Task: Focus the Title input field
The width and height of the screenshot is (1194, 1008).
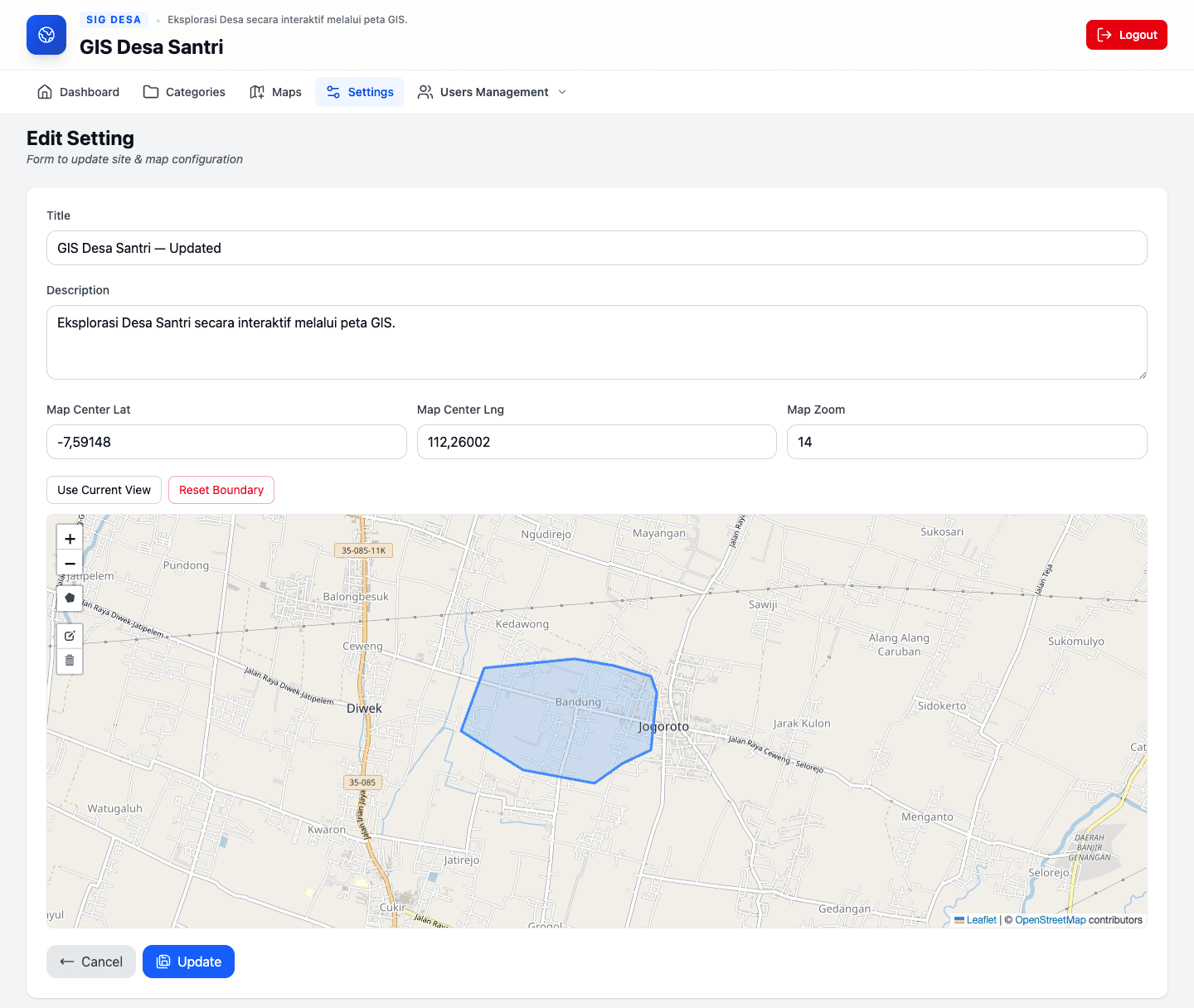Action: [x=596, y=248]
